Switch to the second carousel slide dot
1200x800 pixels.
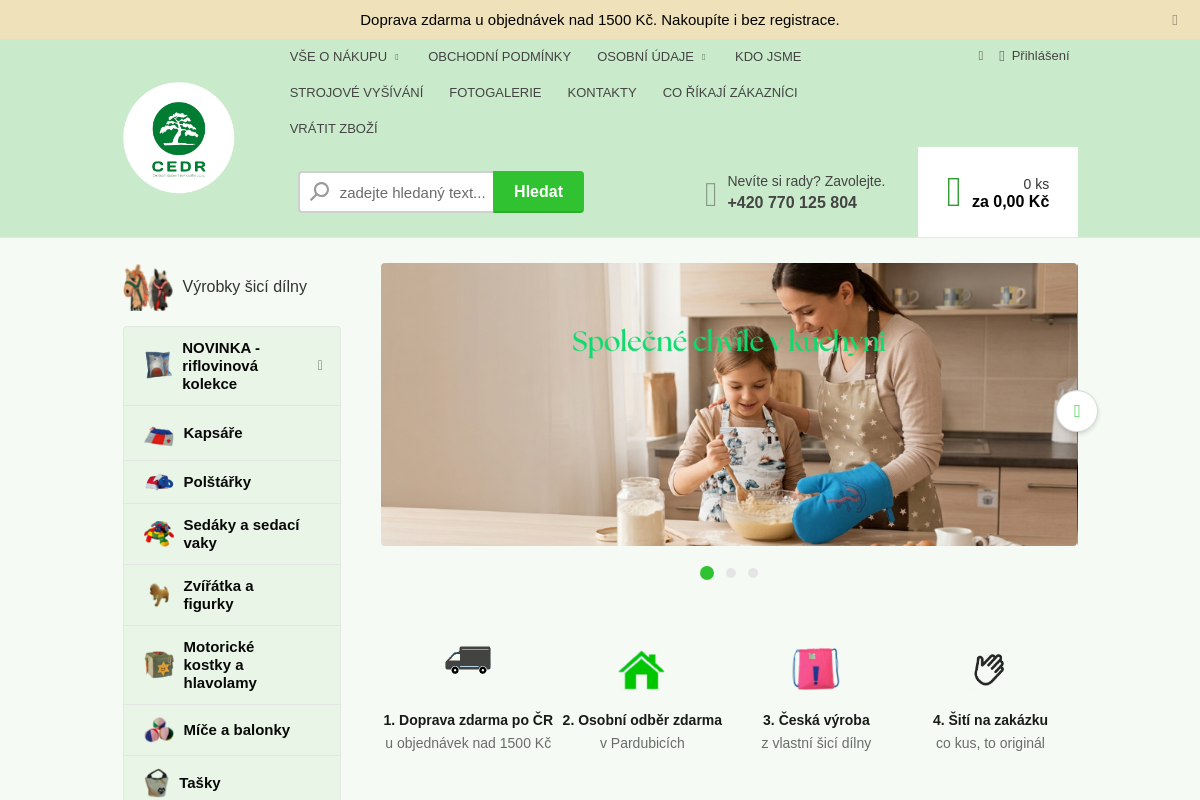coord(731,573)
